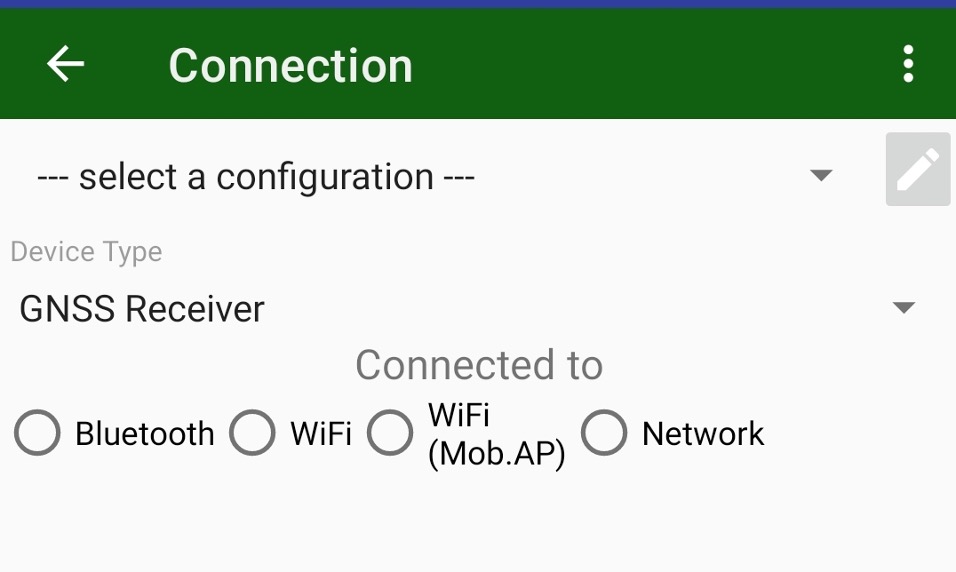
Task: Click the Device Type field label
Action: click(x=87, y=252)
